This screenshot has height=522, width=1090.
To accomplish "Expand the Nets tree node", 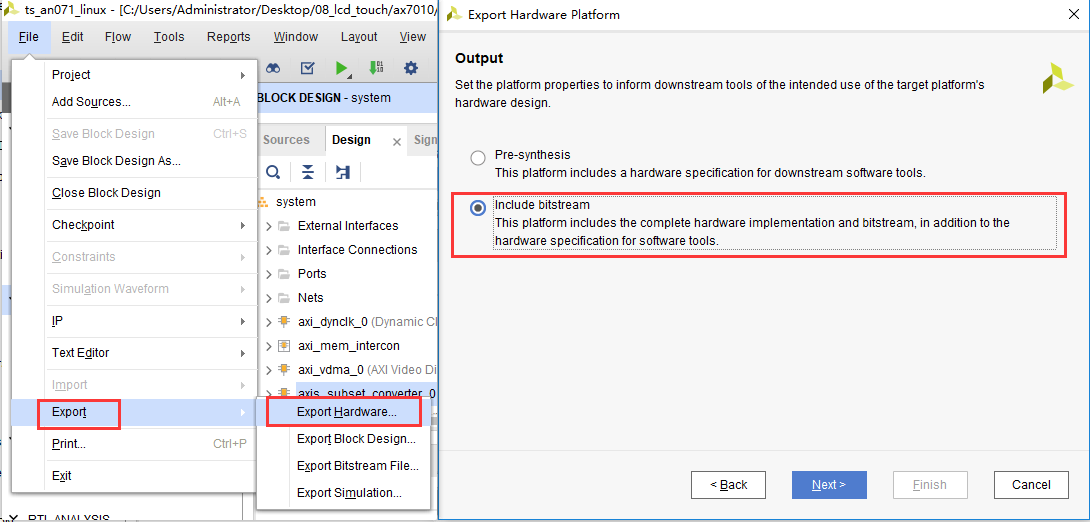I will (x=269, y=297).
